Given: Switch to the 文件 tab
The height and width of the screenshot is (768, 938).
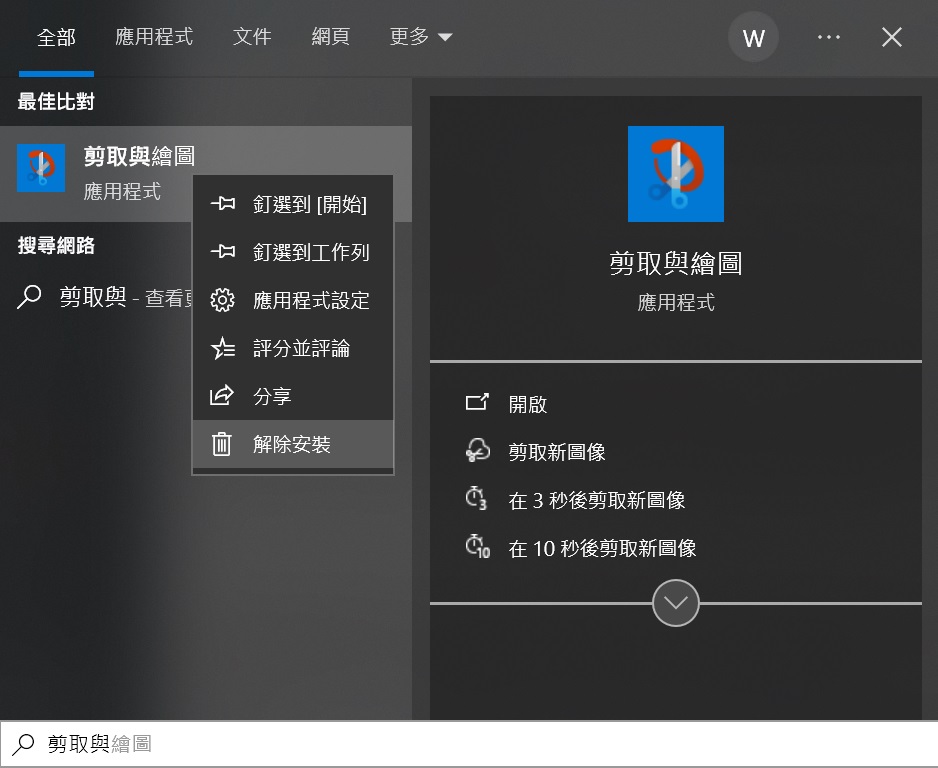Looking at the screenshot, I should tap(252, 37).
